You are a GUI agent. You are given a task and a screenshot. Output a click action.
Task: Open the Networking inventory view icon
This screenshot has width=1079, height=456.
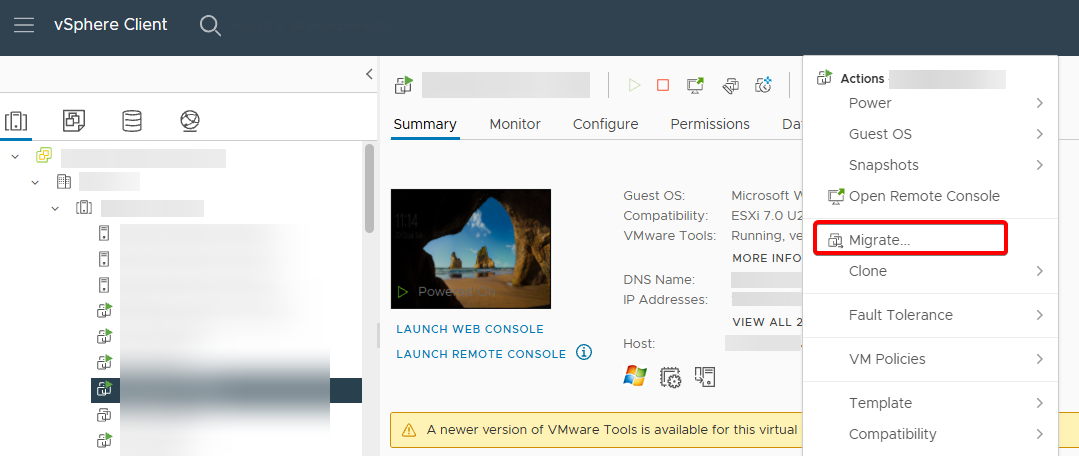click(190, 121)
